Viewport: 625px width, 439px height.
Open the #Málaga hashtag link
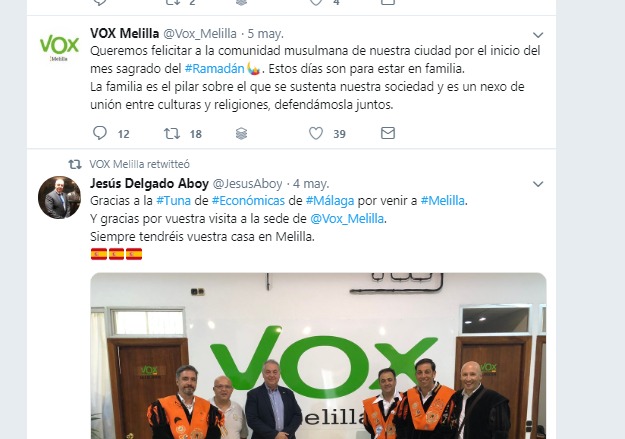pyautogui.click(x=330, y=201)
